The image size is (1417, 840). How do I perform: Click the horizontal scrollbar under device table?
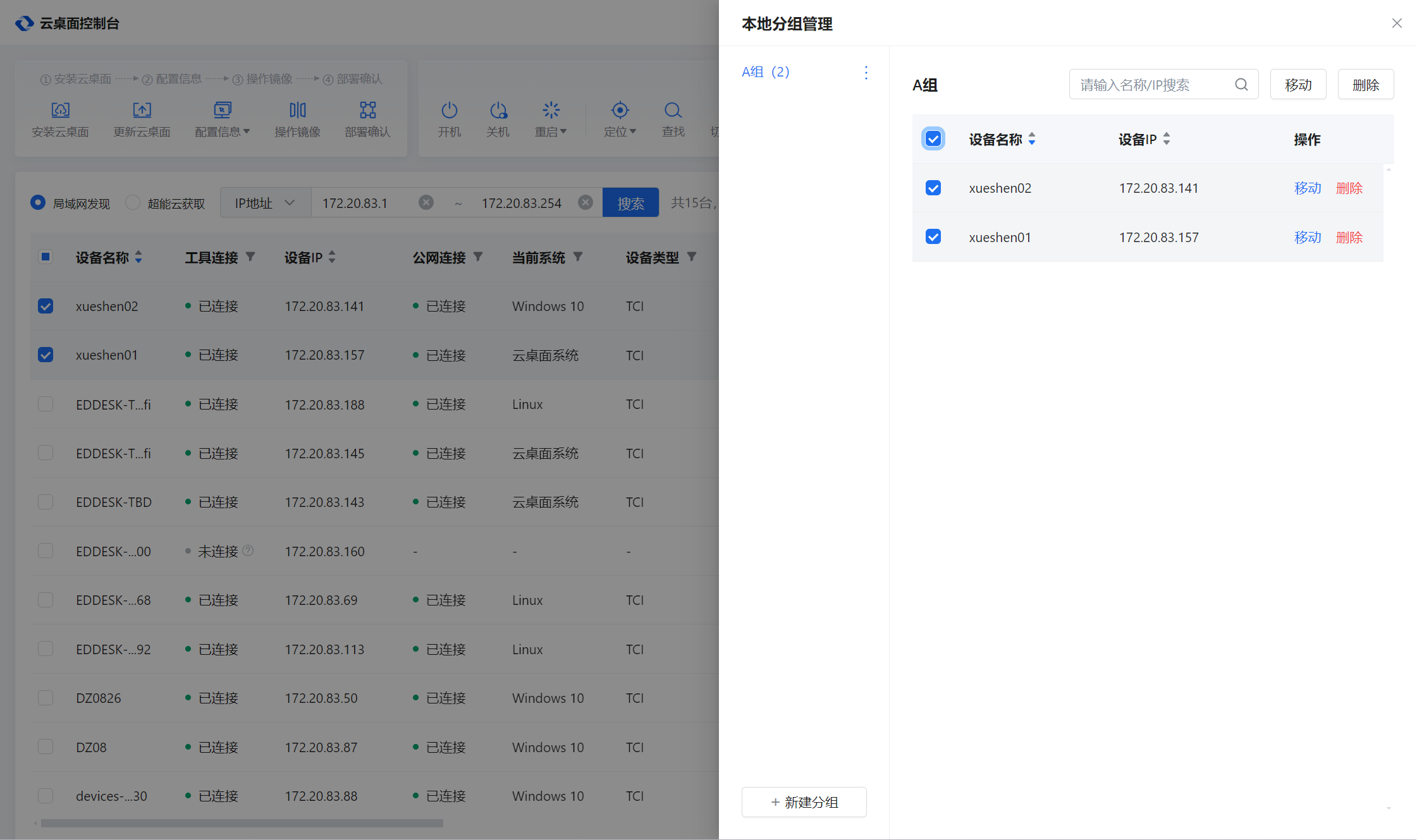(x=242, y=824)
